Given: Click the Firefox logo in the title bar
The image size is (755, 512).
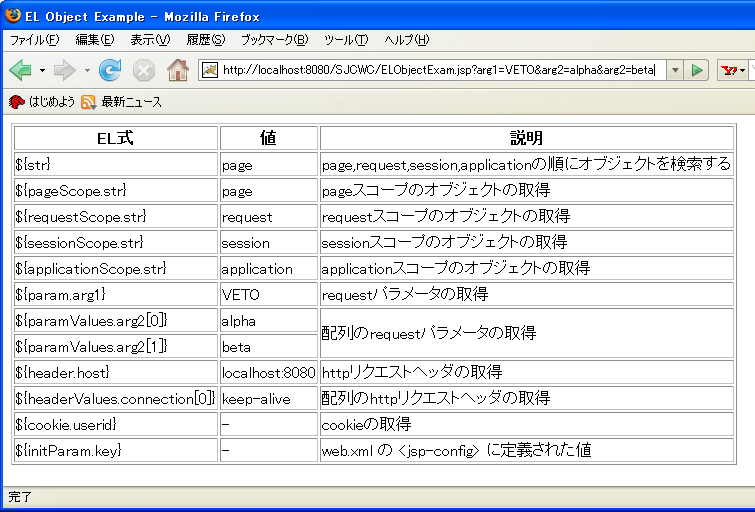Looking at the screenshot, I should 13,16.
